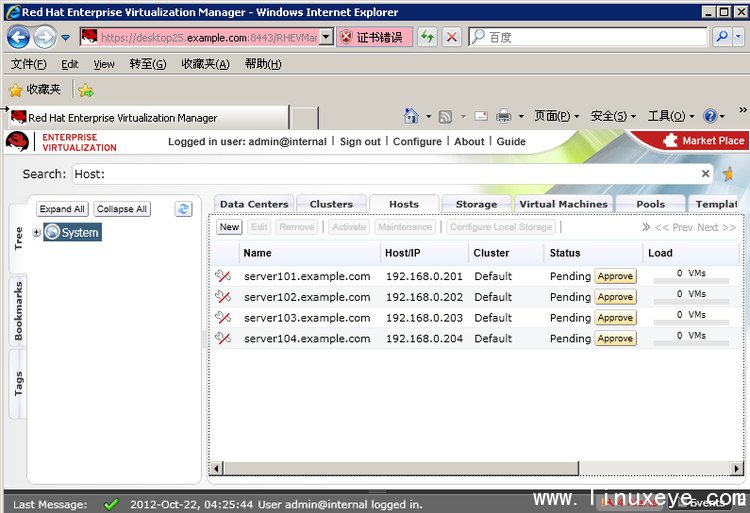Click the Print icon

click(503, 116)
